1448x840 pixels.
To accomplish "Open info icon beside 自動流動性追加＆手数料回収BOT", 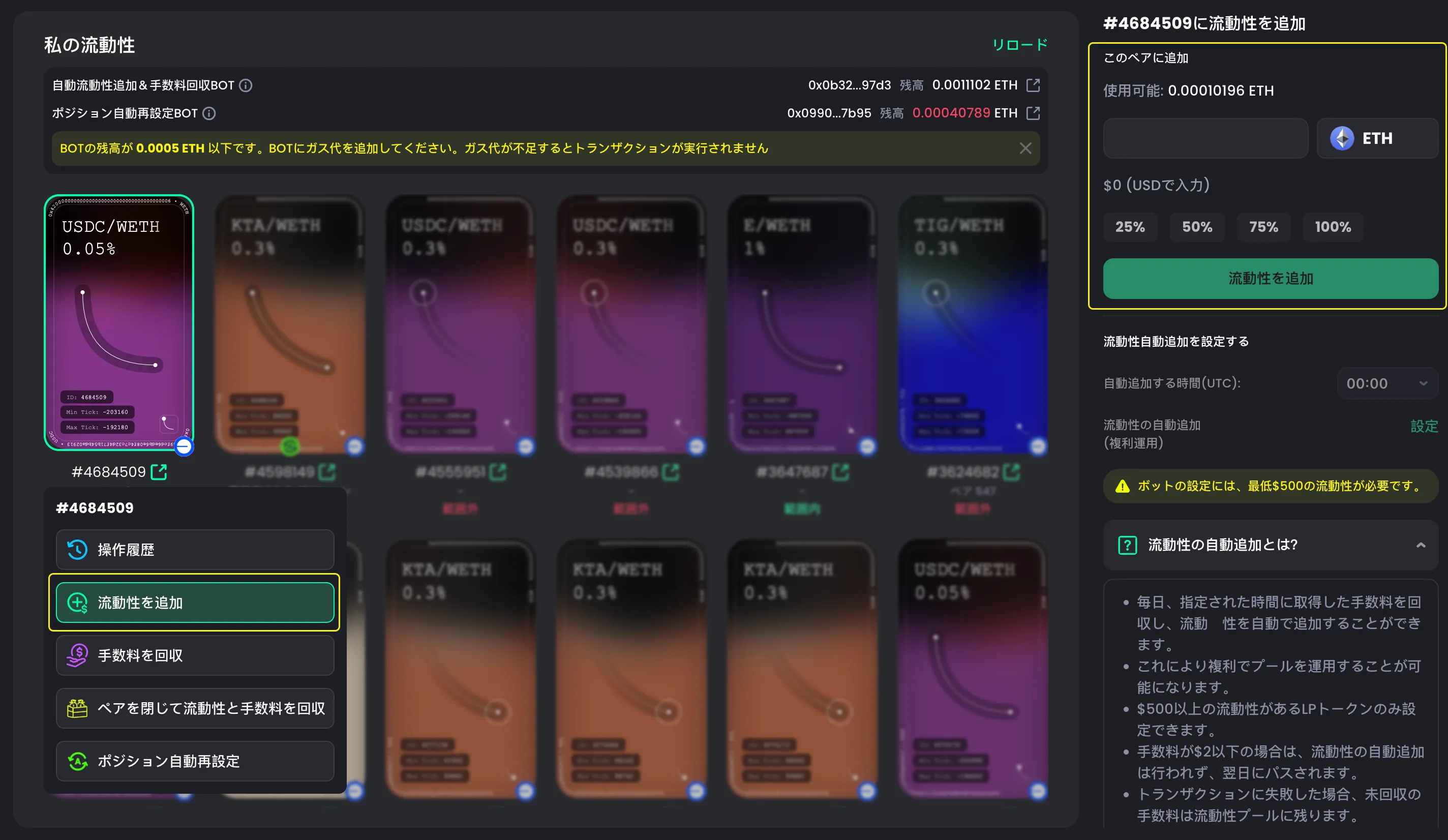I will coord(246,85).
